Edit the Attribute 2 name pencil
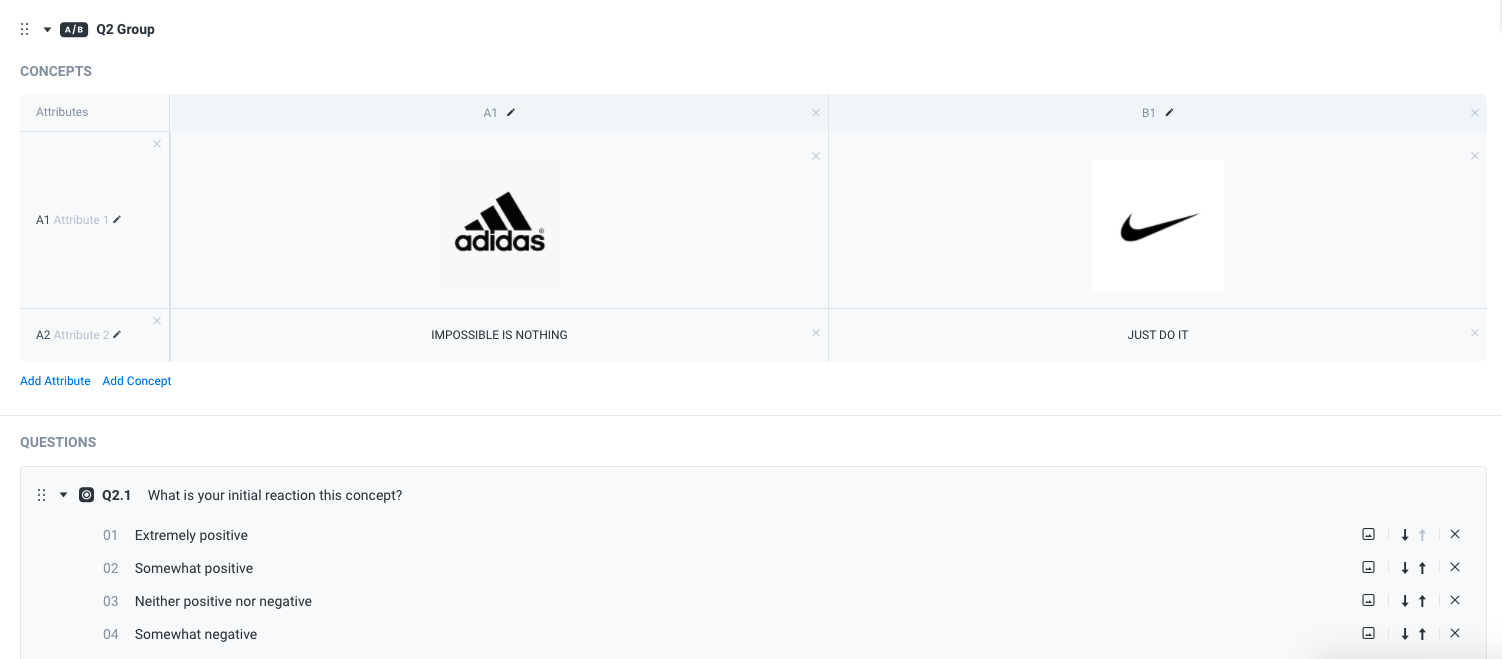1502x659 pixels. click(117, 334)
